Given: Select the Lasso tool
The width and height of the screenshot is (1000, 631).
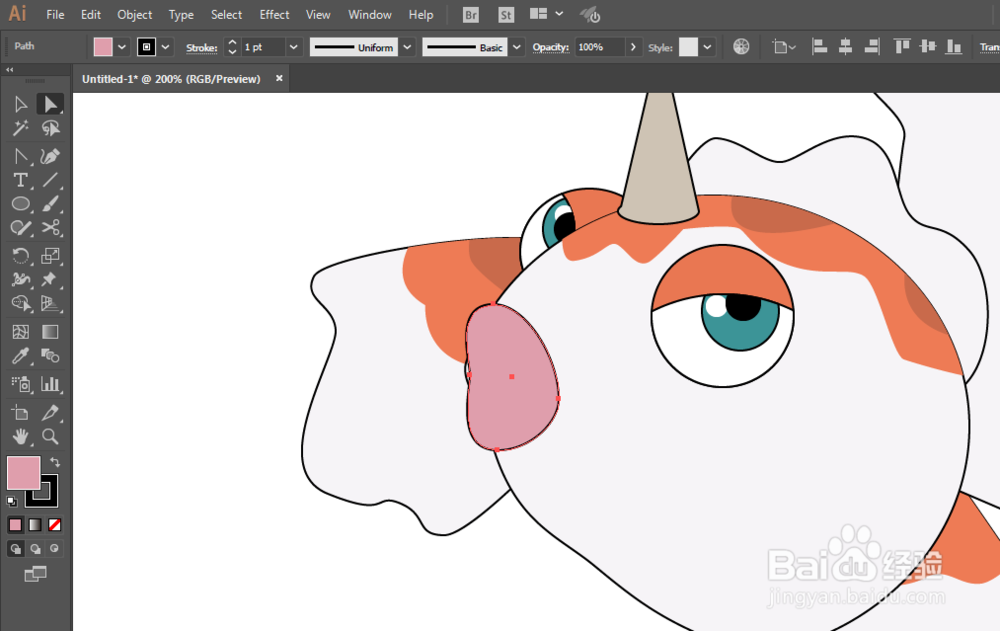Looking at the screenshot, I should pyautogui.click(x=50, y=128).
